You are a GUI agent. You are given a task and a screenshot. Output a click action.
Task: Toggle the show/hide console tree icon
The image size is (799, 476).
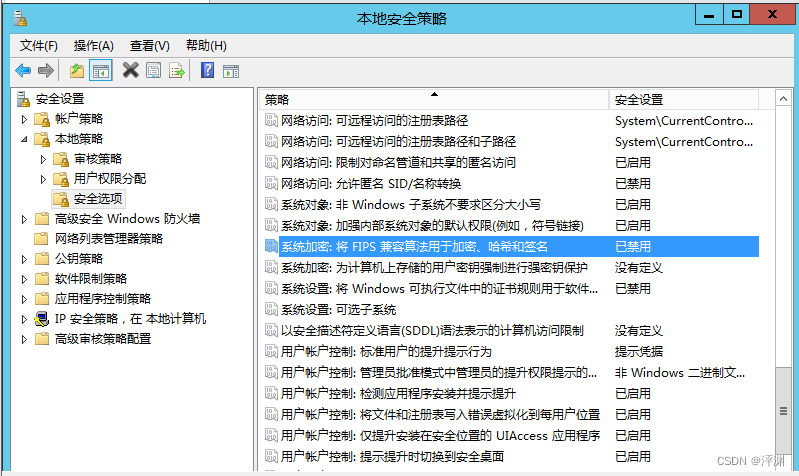pyautogui.click(x=101, y=70)
